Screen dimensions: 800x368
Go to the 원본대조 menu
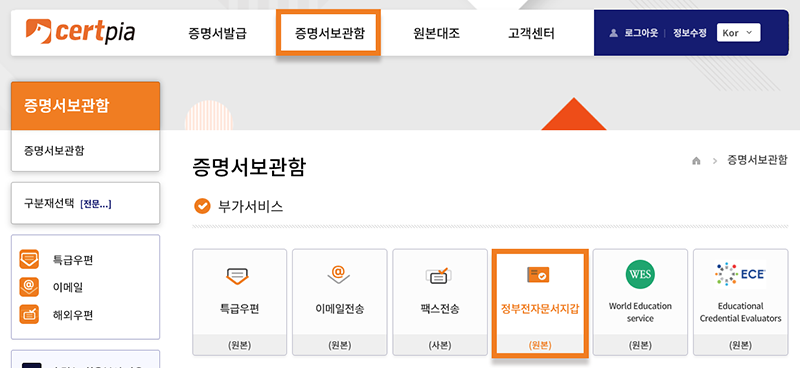coord(437,34)
